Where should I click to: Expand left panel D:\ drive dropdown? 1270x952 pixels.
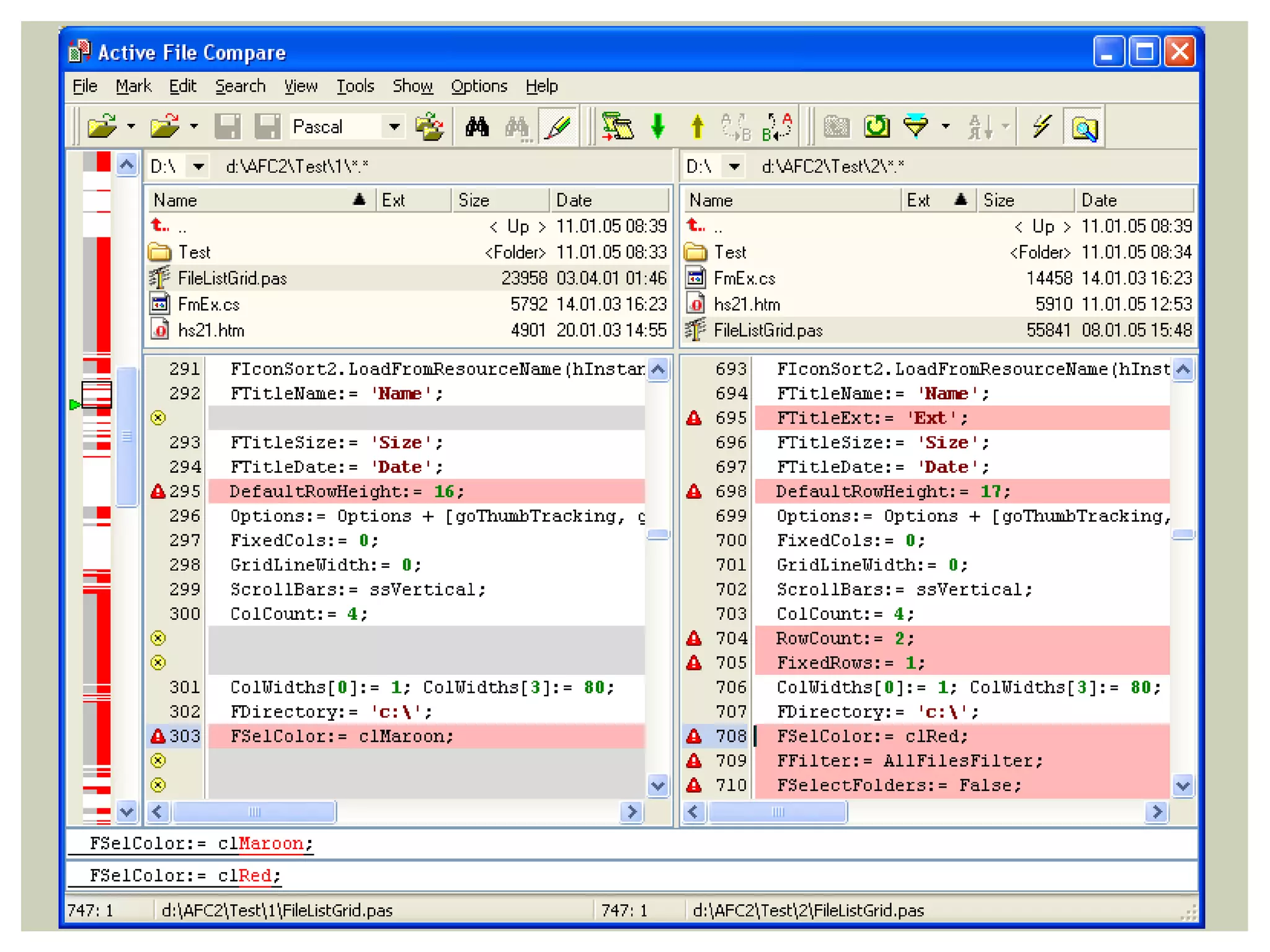coord(198,166)
